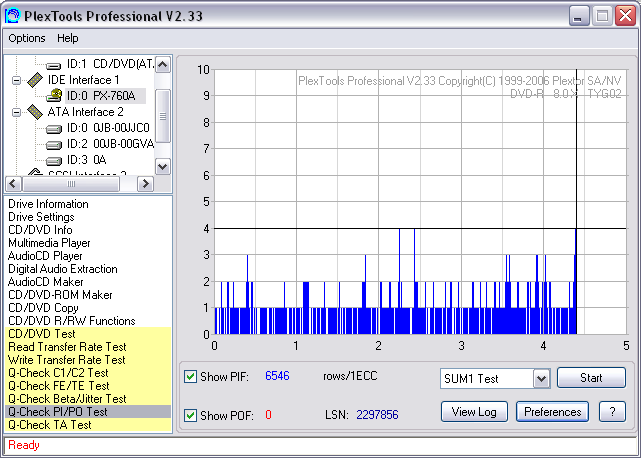Select Q-Check PI/PO Test

[x=88, y=412]
